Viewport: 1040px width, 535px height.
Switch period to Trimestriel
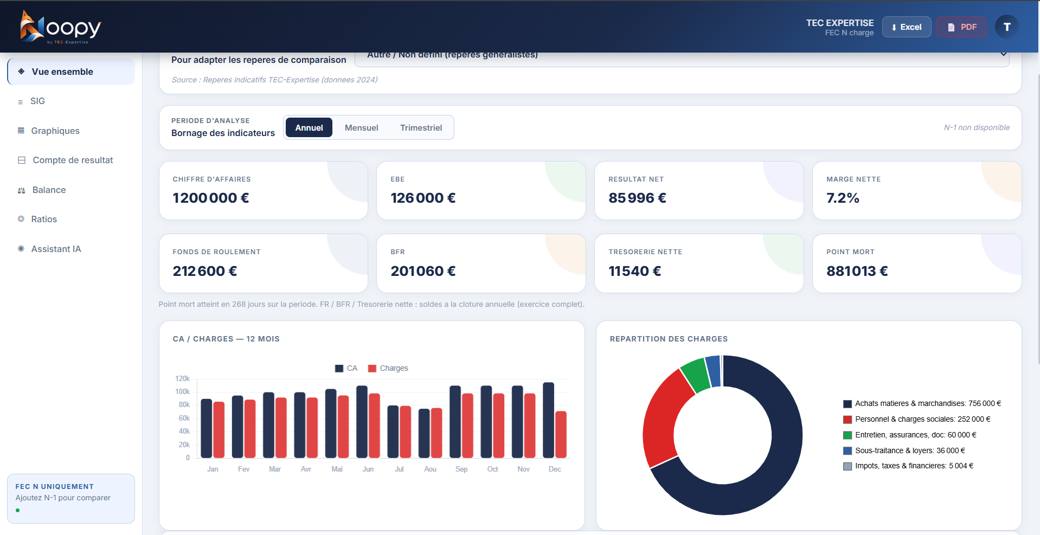pos(421,127)
